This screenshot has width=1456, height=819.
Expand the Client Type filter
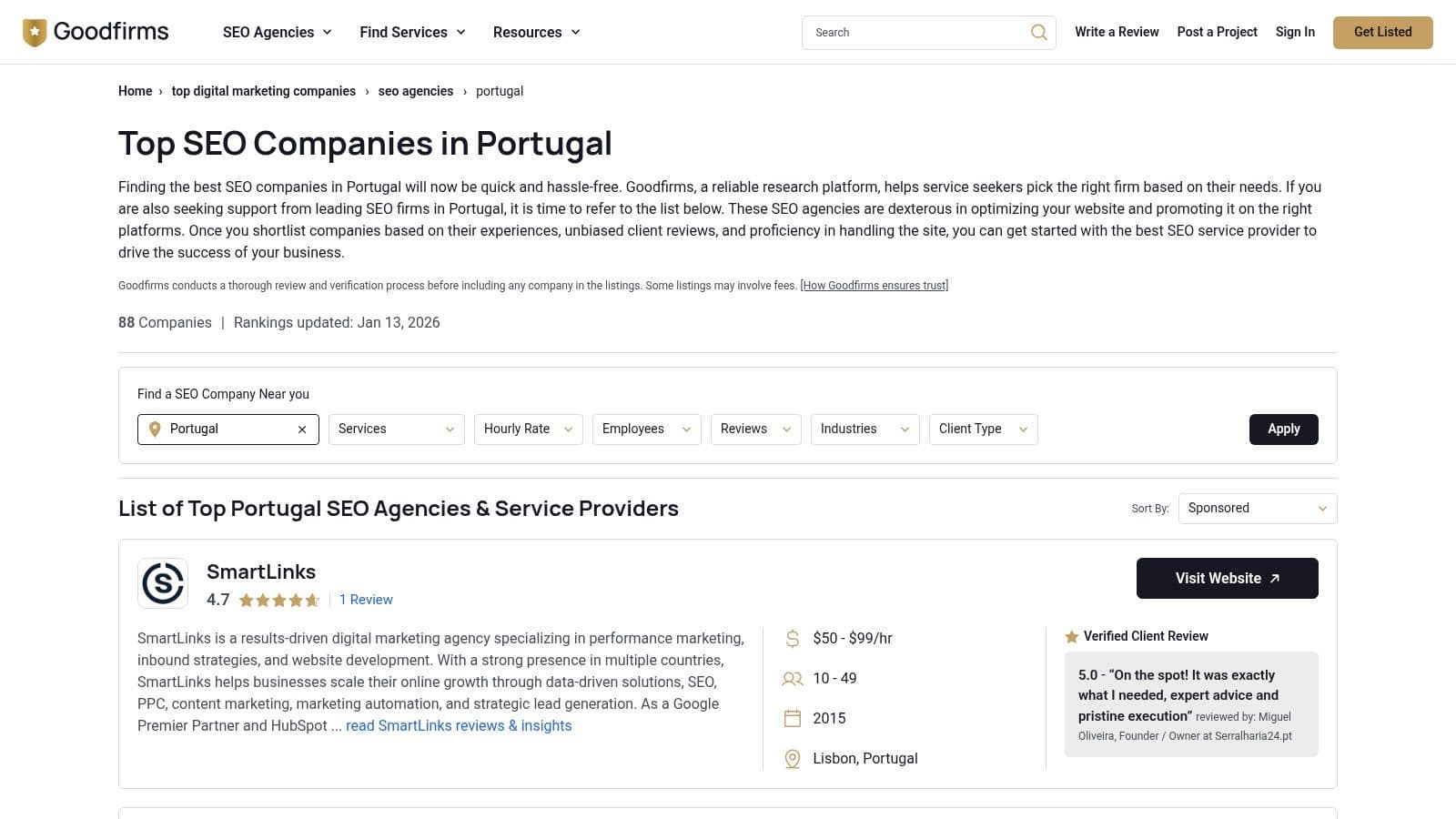983,430
